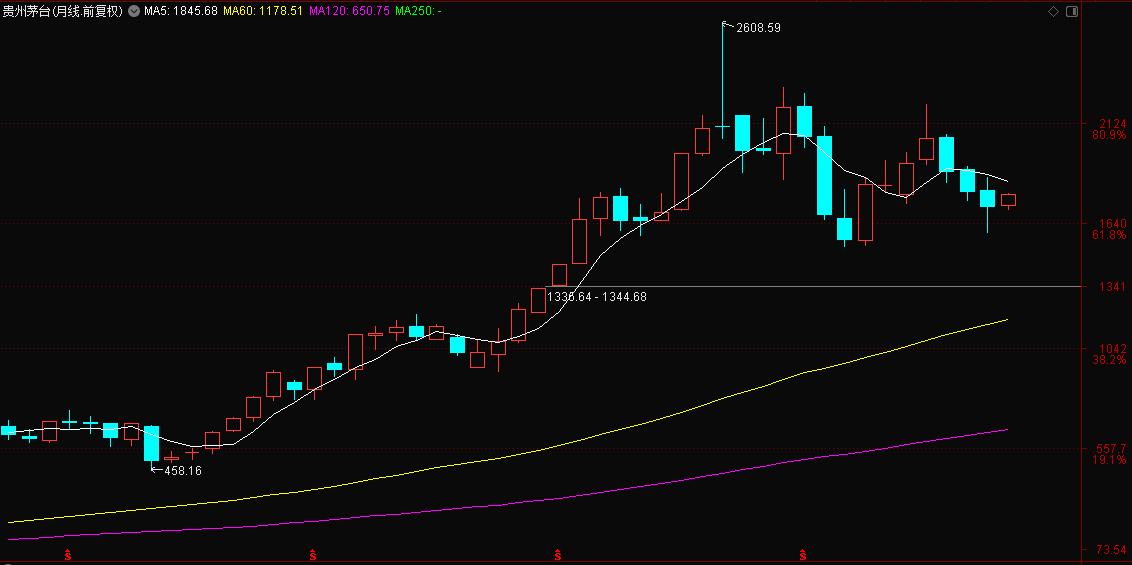Viewport: 1132px width, 565px height.
Task: Click the rightmost red S marker at bottom
Action: 803,555
